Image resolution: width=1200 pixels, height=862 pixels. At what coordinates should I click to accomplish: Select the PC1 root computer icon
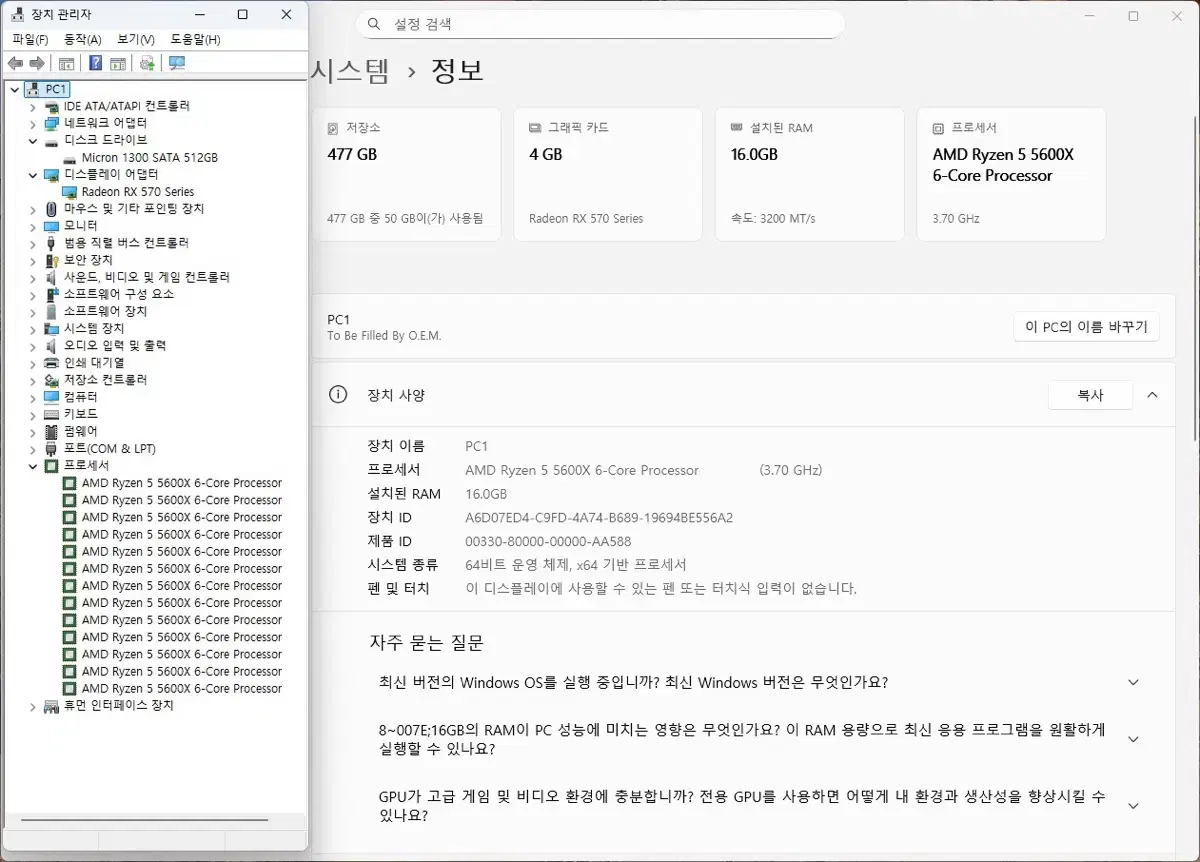(33, 89)
